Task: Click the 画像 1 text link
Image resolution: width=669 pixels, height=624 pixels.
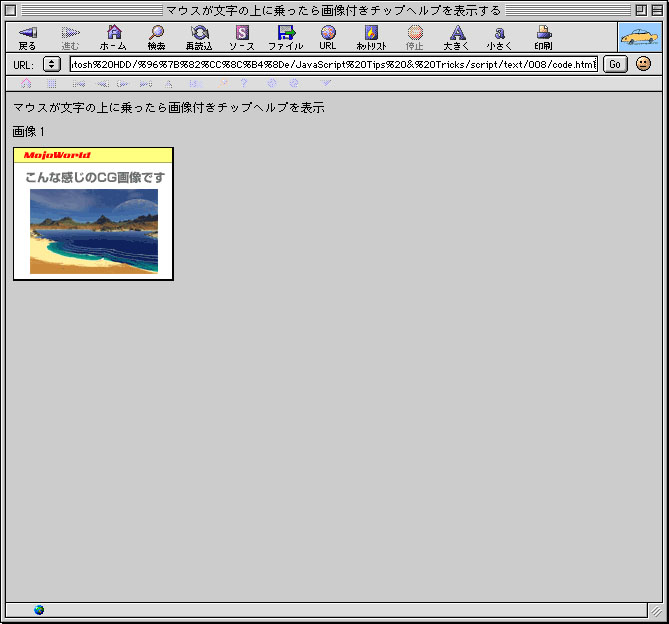Action: tap(29, 131)
